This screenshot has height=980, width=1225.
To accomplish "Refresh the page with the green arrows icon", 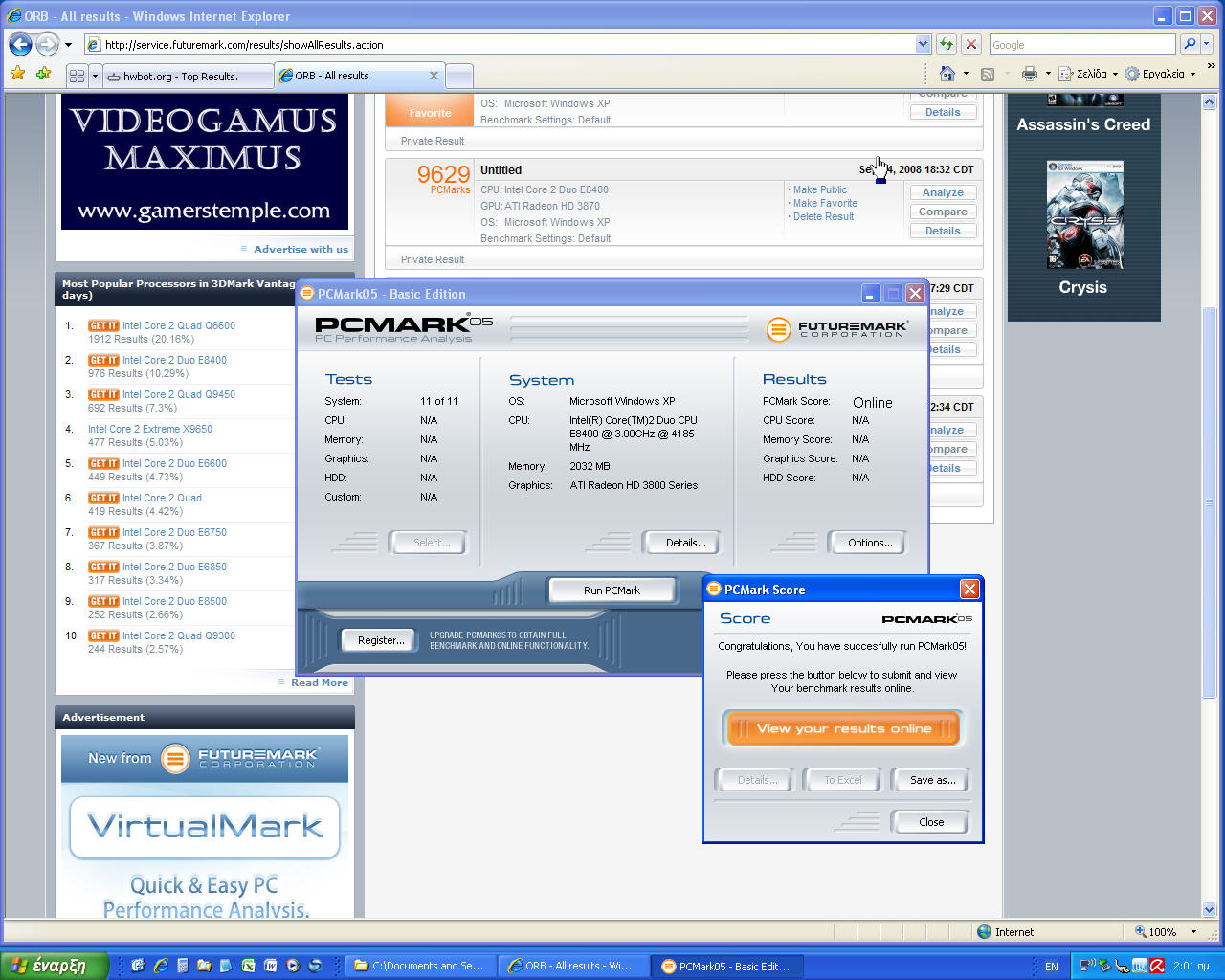I will tap(947, 44).
